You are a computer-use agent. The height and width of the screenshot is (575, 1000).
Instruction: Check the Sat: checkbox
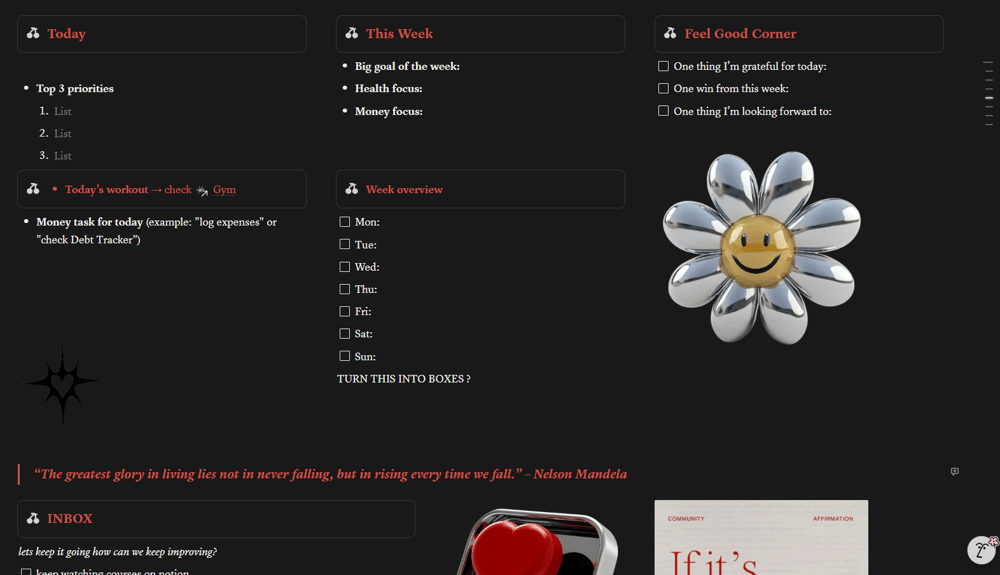coord(344,333)
